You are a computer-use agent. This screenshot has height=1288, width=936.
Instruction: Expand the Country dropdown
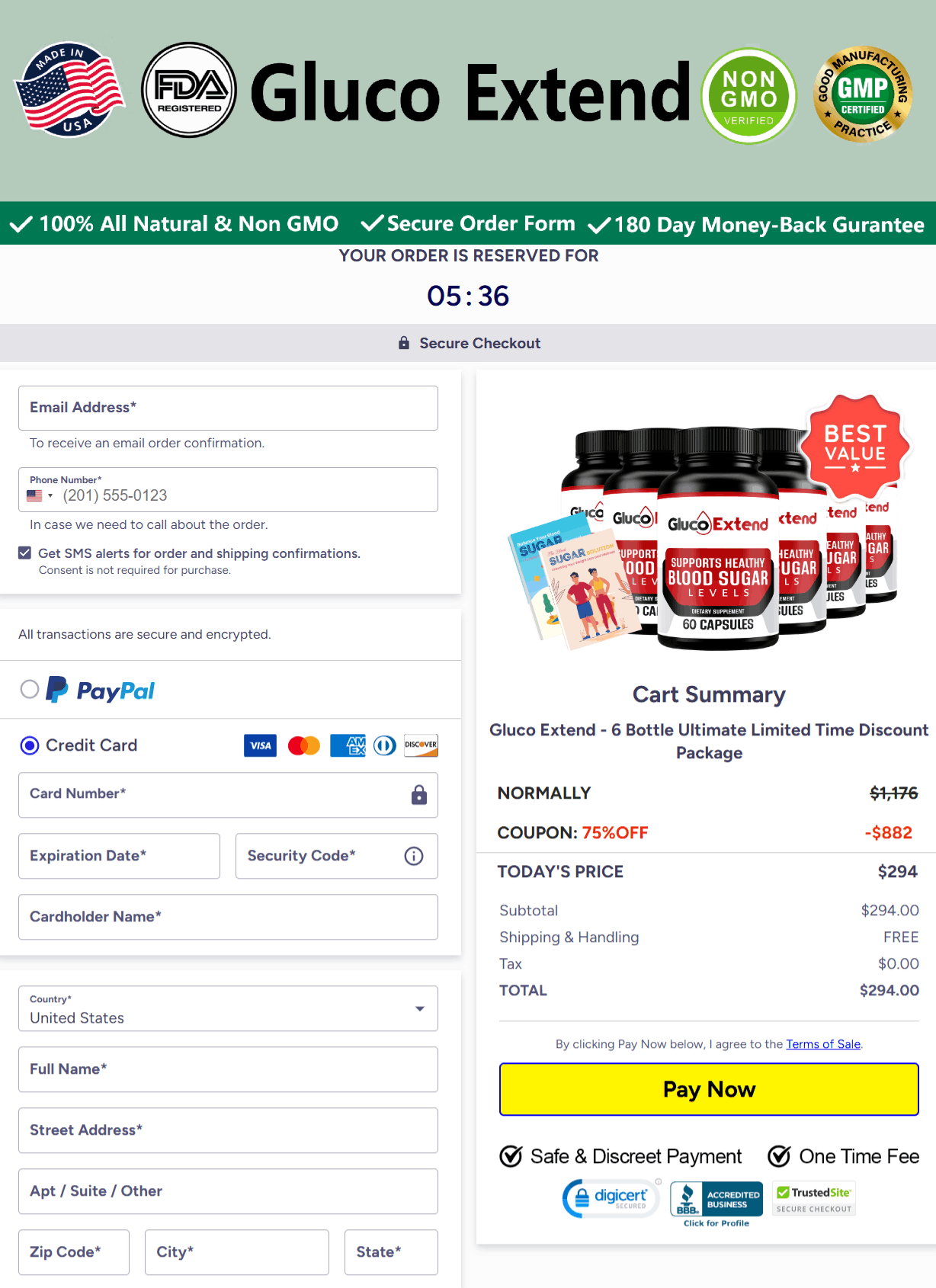[228, 1008]
